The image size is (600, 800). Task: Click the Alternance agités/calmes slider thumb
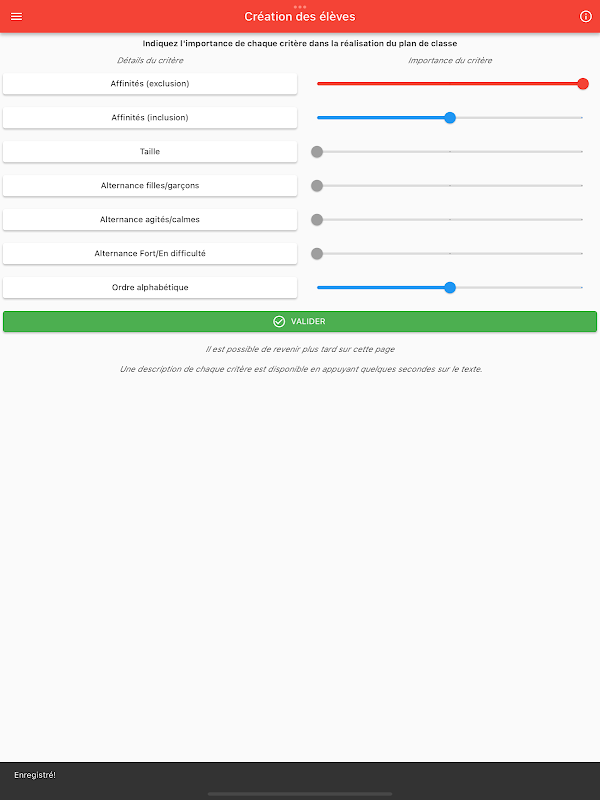317,219
